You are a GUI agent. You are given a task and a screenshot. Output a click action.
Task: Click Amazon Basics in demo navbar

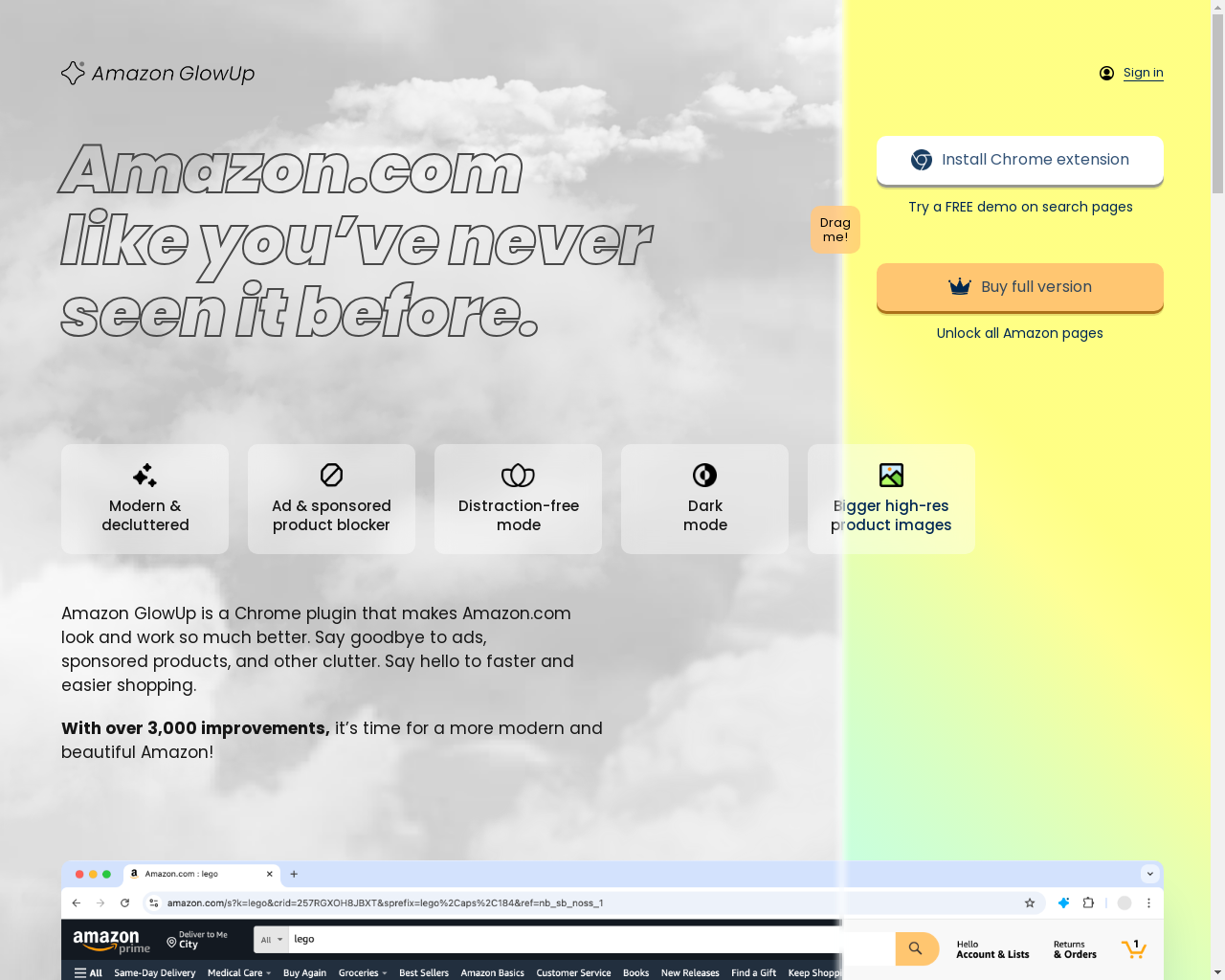(x=492, y=972)
